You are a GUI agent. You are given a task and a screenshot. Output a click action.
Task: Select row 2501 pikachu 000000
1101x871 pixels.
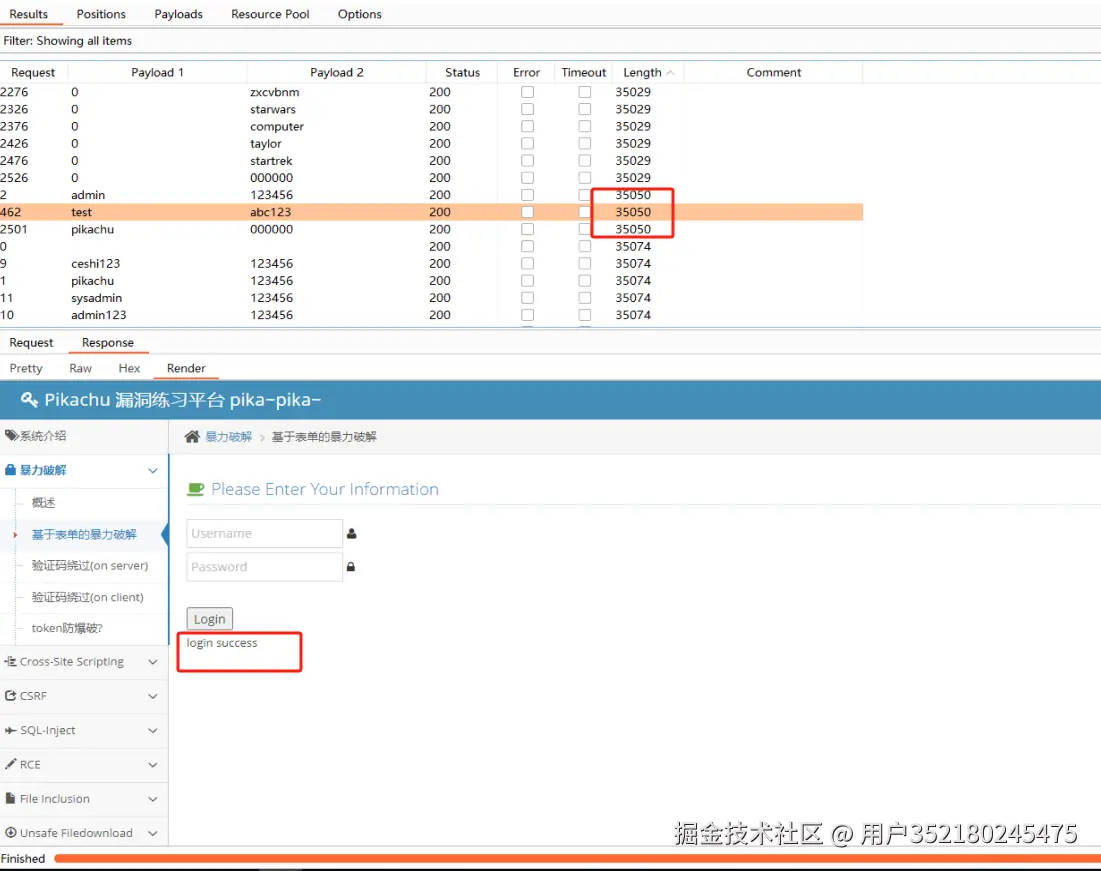tap(431, 229)
